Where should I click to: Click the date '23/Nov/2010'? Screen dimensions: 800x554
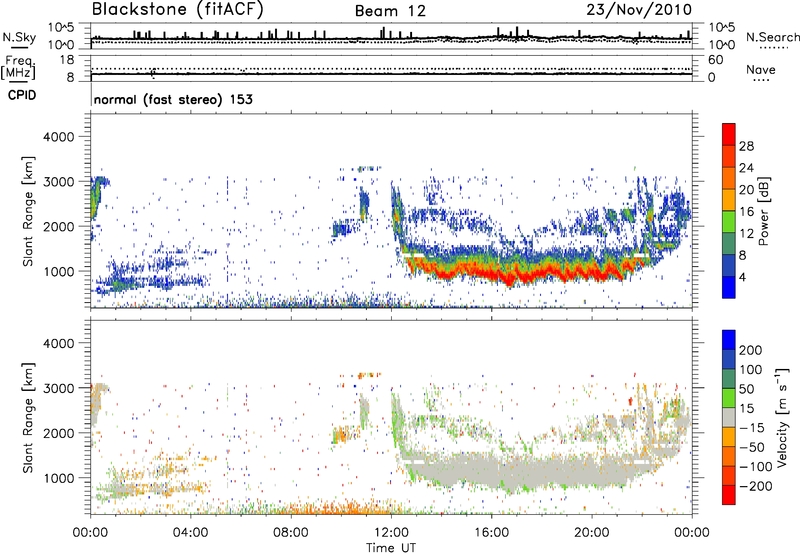(639, 10)
